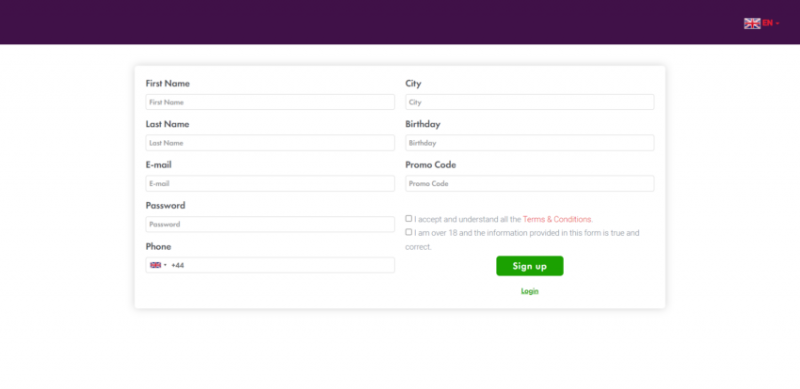The width and height of the screenshot is (800, 389).
Task: Click the Promo Code label text
Action: [x=431, y=165]
